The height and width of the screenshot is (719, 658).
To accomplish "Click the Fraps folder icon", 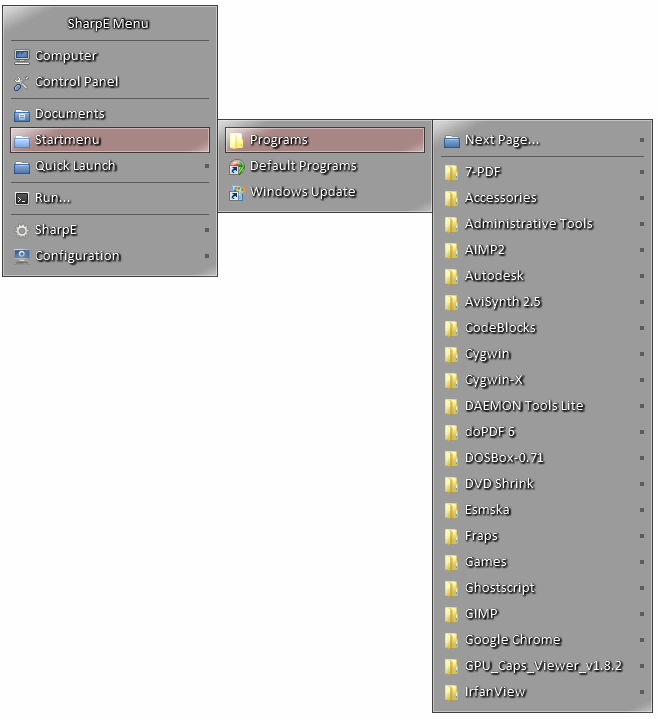I will (451, 536).
